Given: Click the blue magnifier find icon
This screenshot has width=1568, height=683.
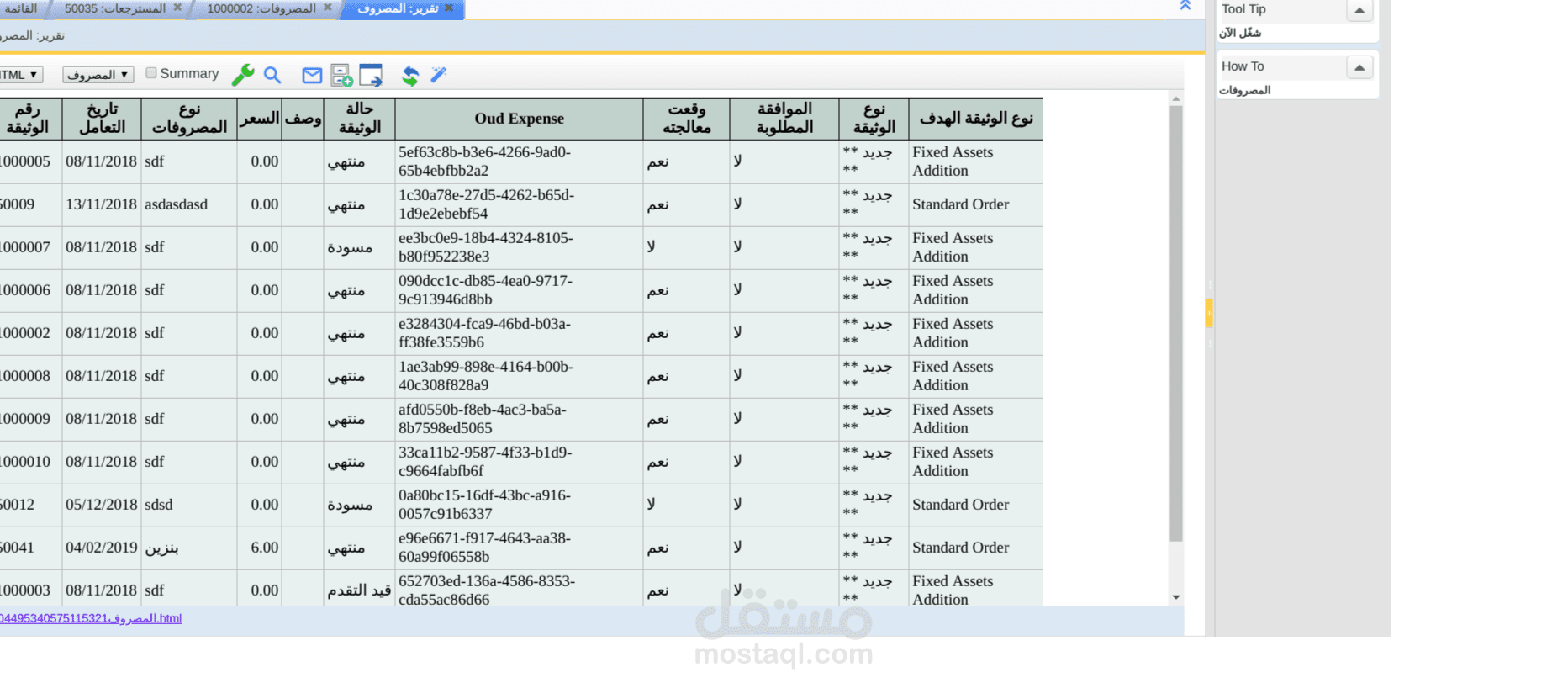Looking at the screenshot, I should tap(272, 75).
